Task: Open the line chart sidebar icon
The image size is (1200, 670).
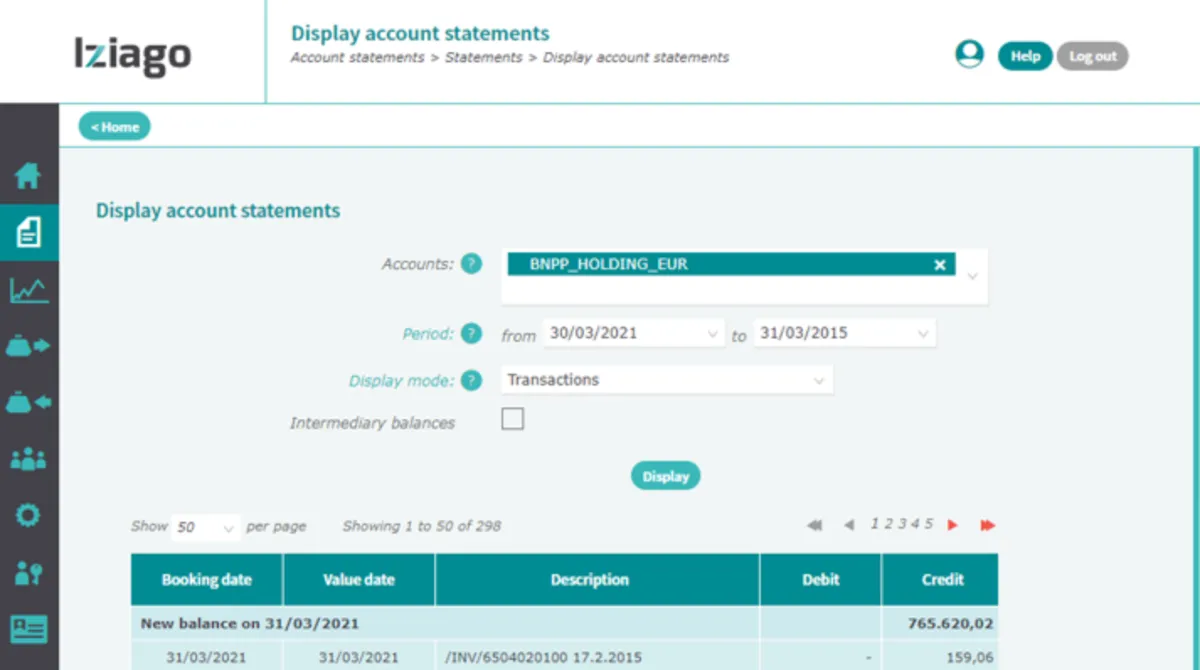Action: click(29, 290)
